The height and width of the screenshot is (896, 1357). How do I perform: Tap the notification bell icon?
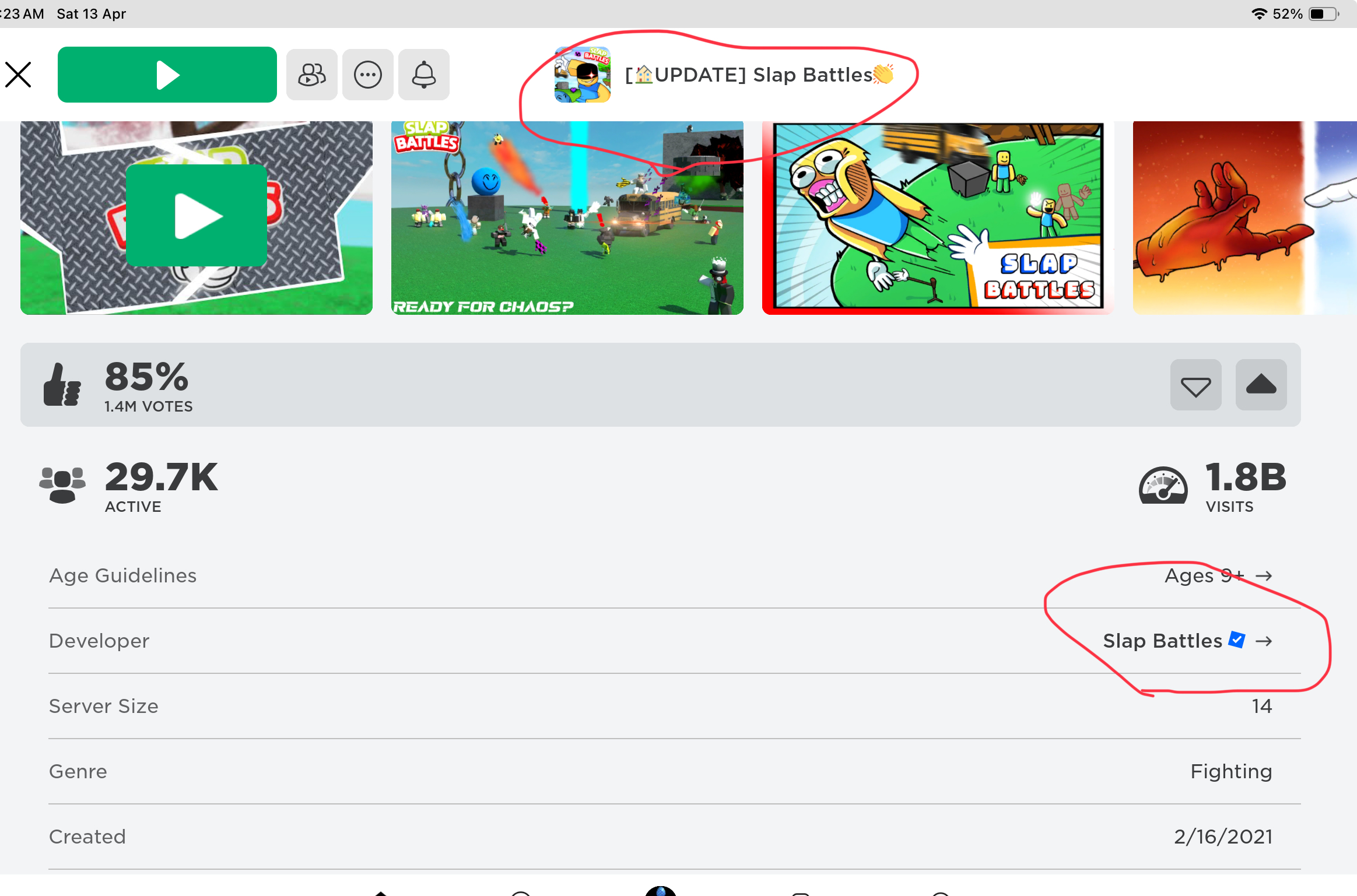(423, 75)
